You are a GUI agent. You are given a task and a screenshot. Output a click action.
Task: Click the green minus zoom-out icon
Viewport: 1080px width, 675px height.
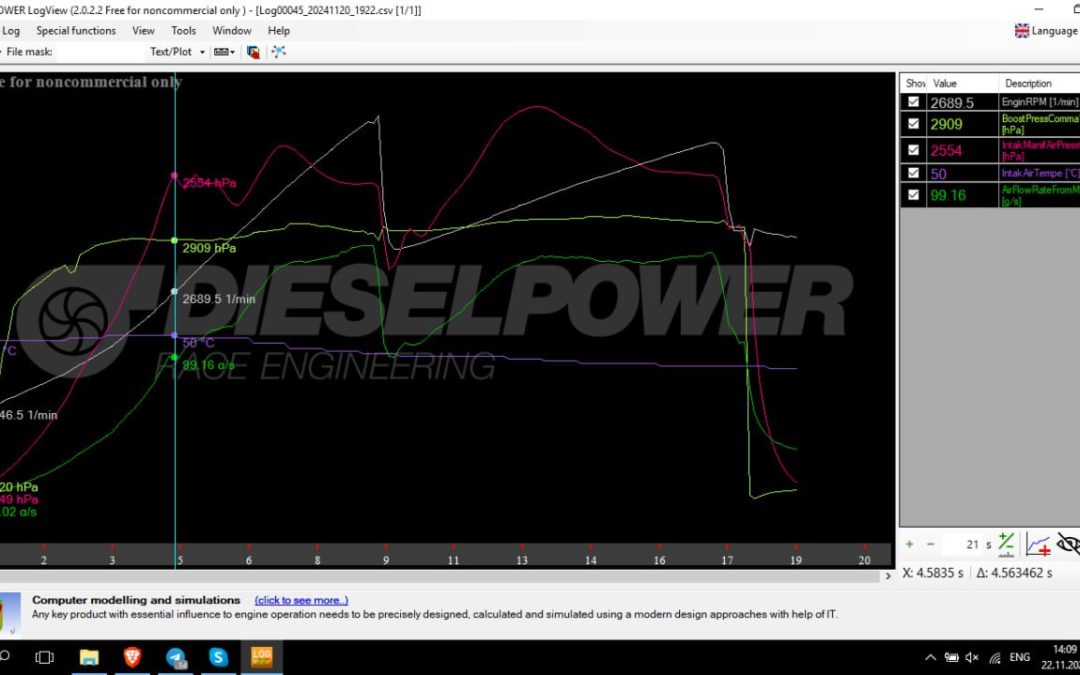click(931, 544)
